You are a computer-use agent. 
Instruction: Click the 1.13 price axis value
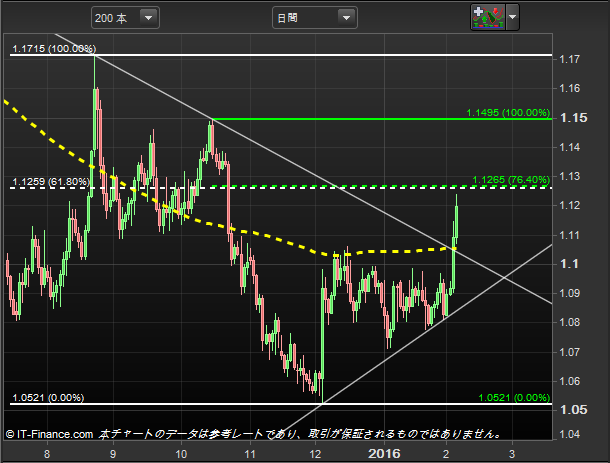tap(569, 176)
